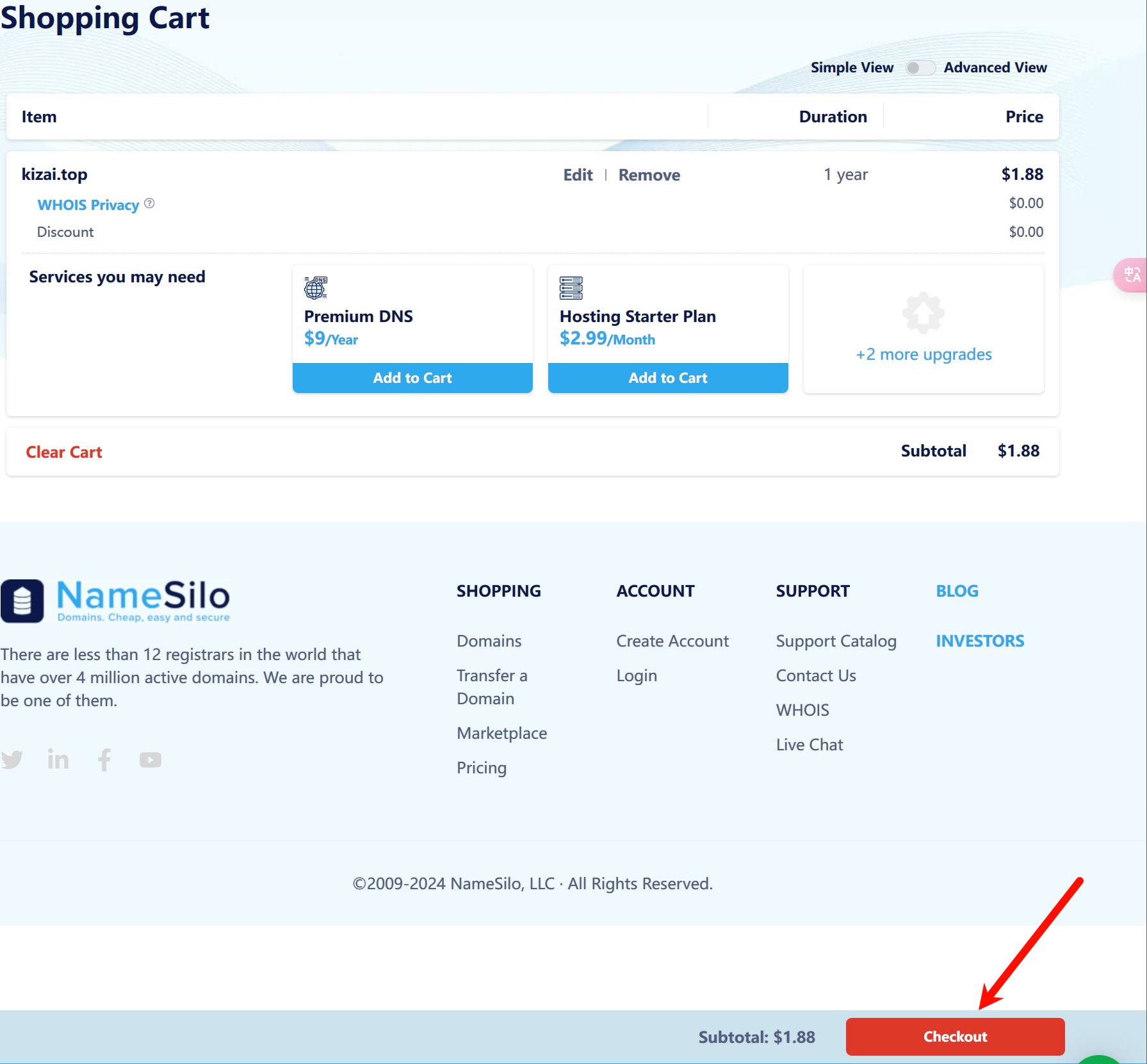Click the SUPPORT footer heading
Screen dimensions: 1147x1064
tap(813, 591)
